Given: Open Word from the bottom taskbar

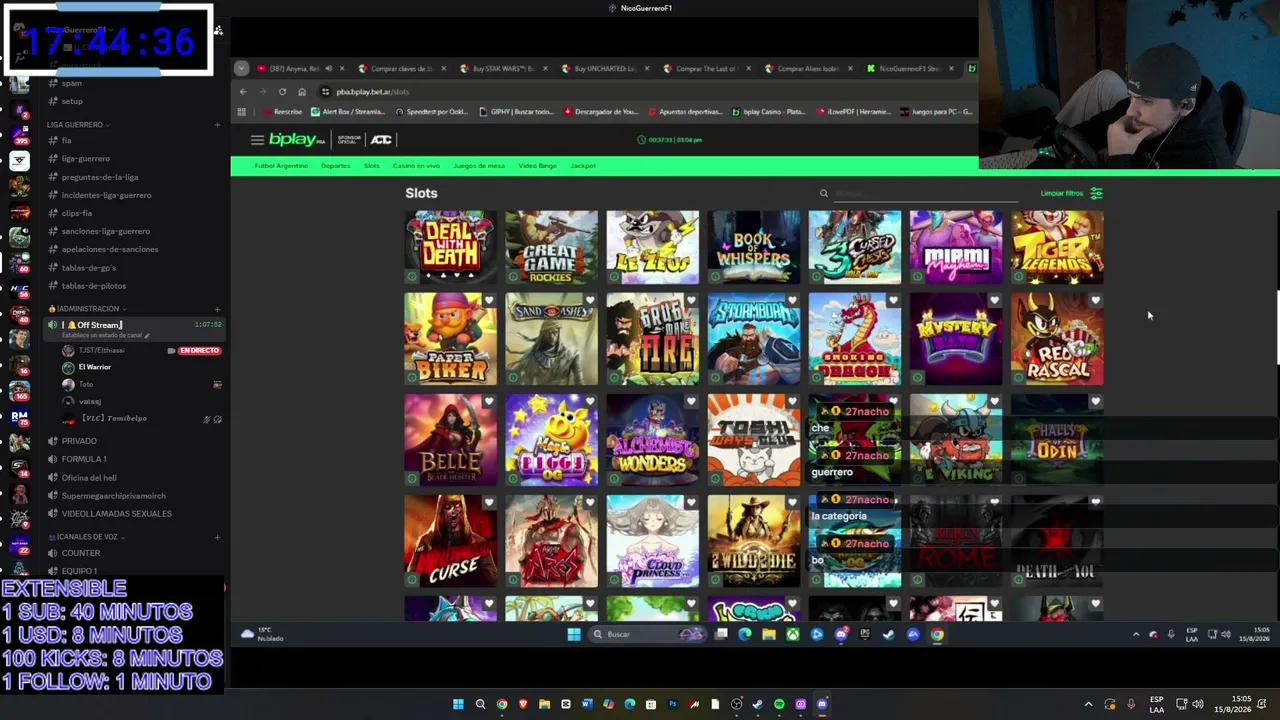Looking at the screenshot, I should coord(587,704).
